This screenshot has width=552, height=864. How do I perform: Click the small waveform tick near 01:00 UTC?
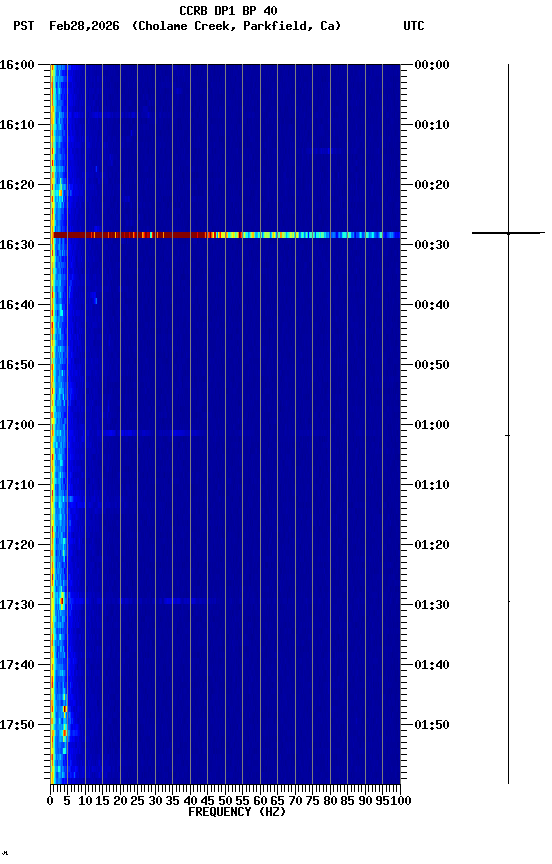508,435
